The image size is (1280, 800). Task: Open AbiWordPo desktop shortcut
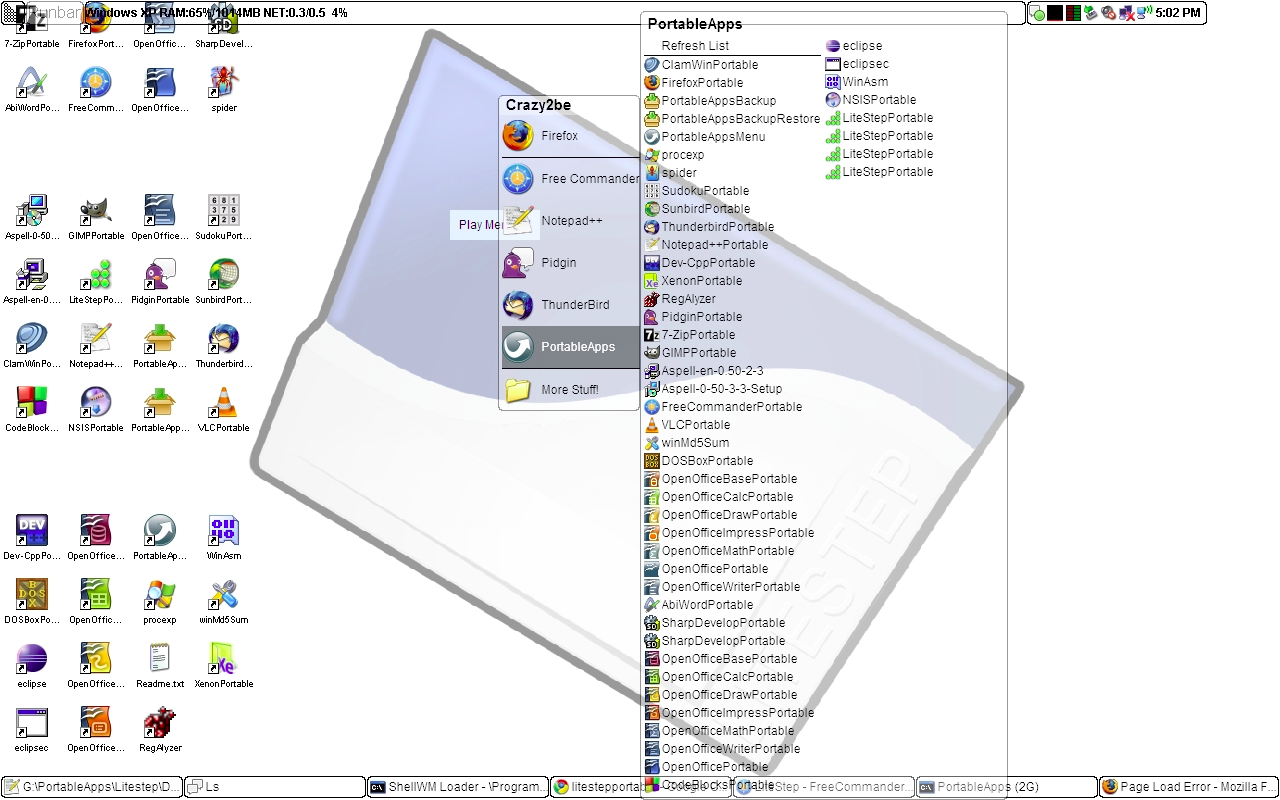coord(32,89)
